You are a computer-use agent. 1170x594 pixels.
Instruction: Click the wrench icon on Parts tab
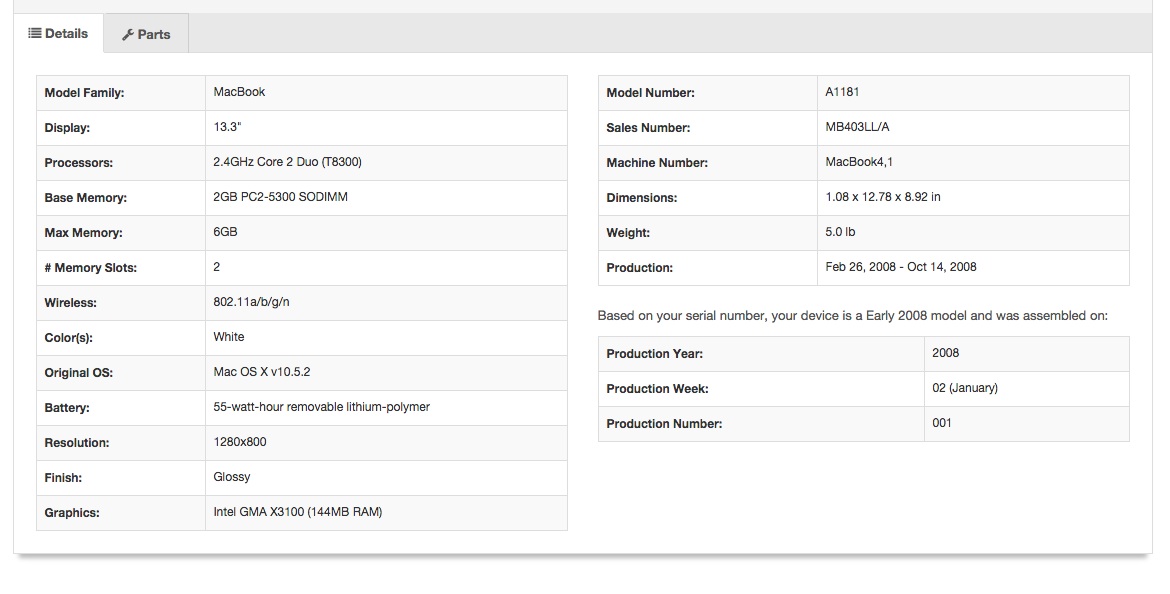coord(128,35)
